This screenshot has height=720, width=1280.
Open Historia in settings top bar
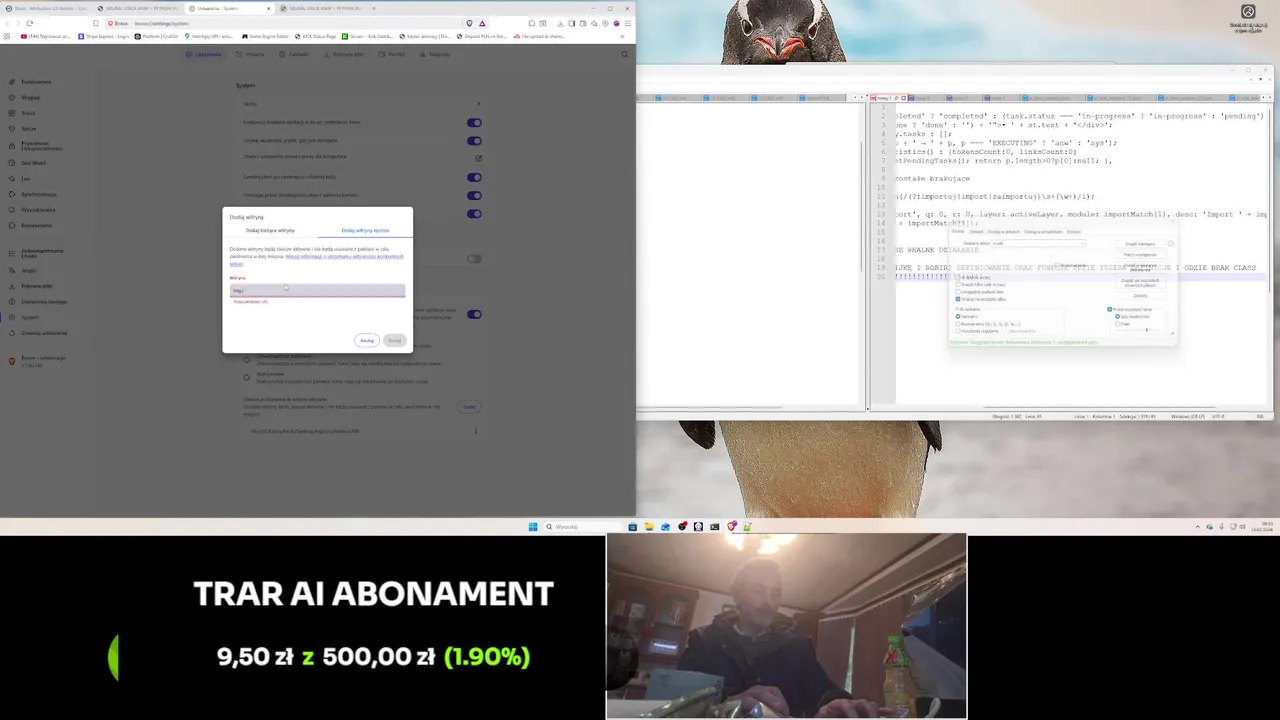(x=252, y=54)
